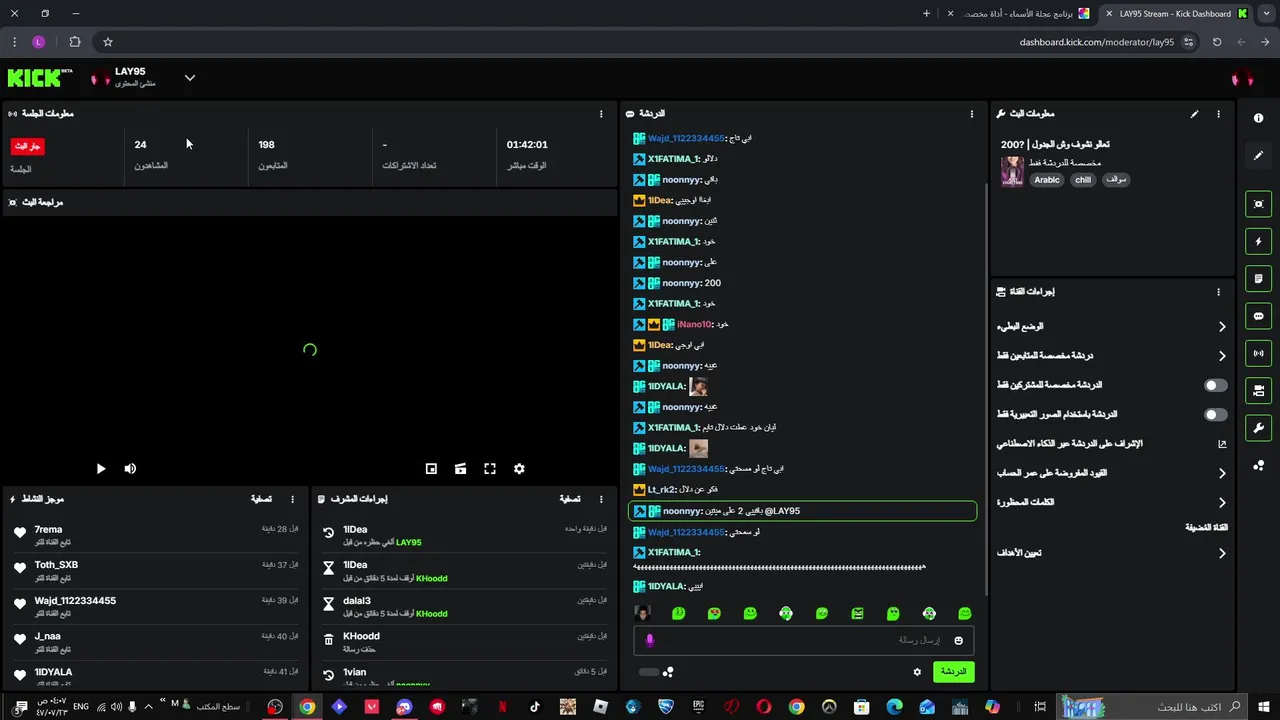1280x720 pixels.
Task: Click the AI chat moderation external link icon
Action: pos(1221,444)
